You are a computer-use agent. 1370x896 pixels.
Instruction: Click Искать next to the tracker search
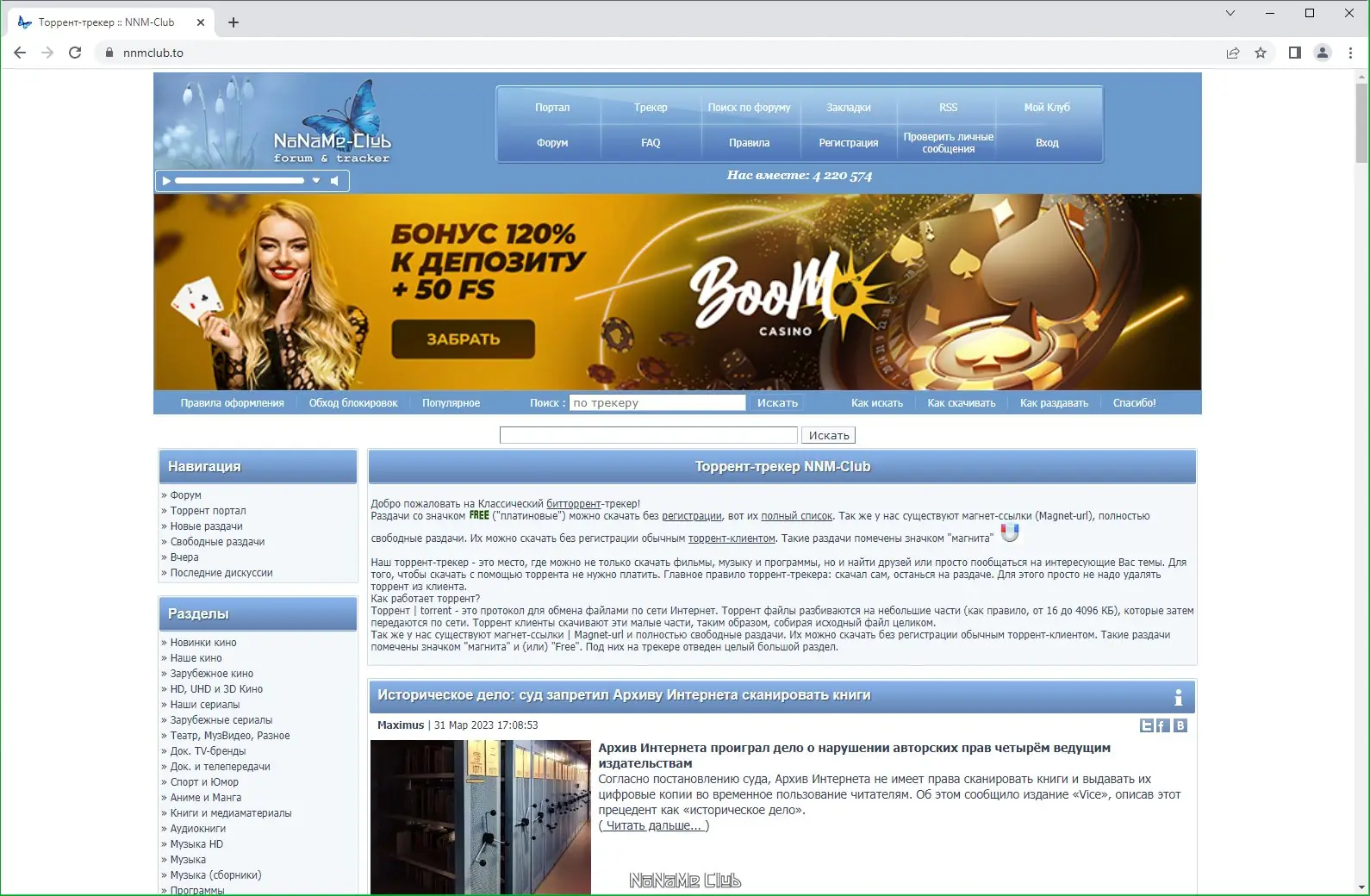coord(777,402)
